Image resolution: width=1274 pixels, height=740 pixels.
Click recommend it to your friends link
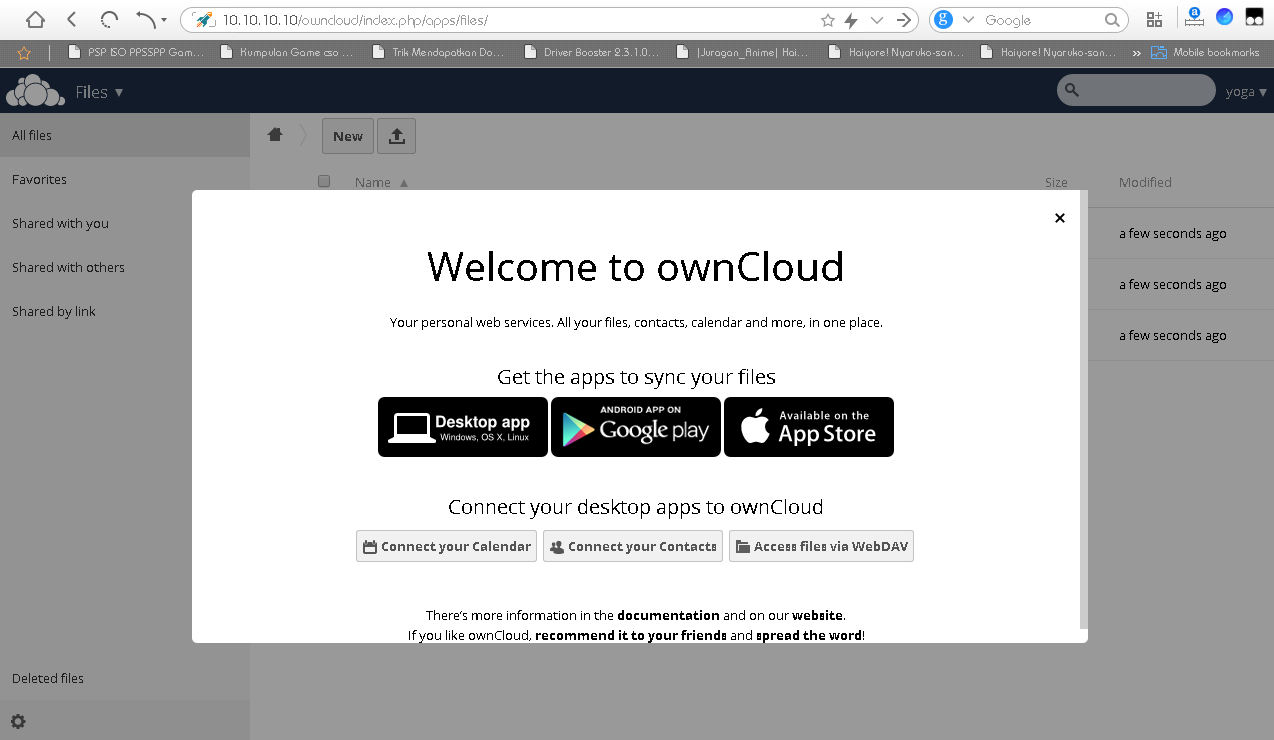click(x=631, y=635)
